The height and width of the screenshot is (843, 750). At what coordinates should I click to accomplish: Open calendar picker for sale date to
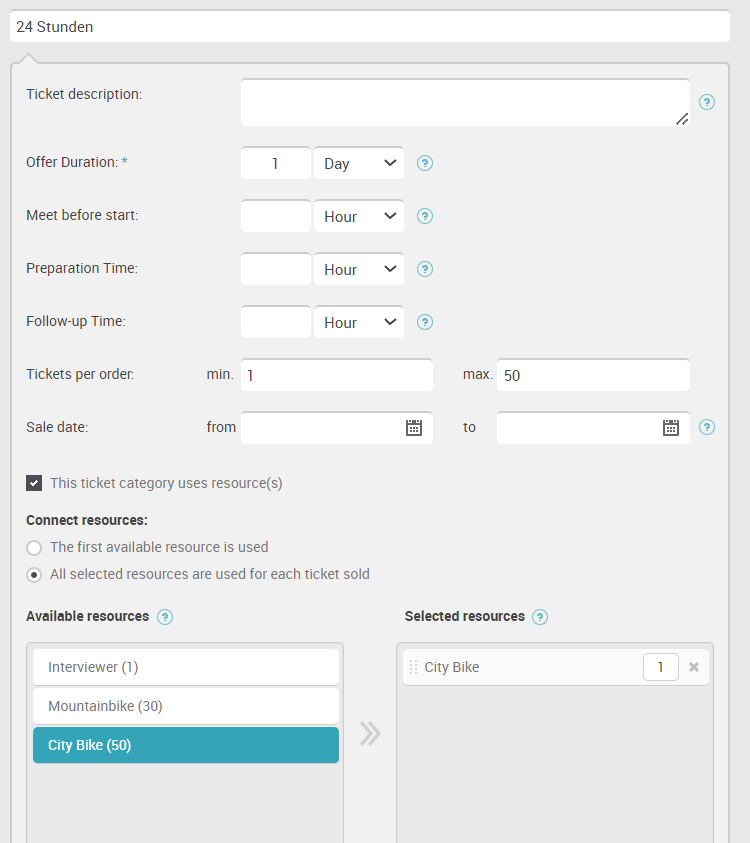pos(670,428)
